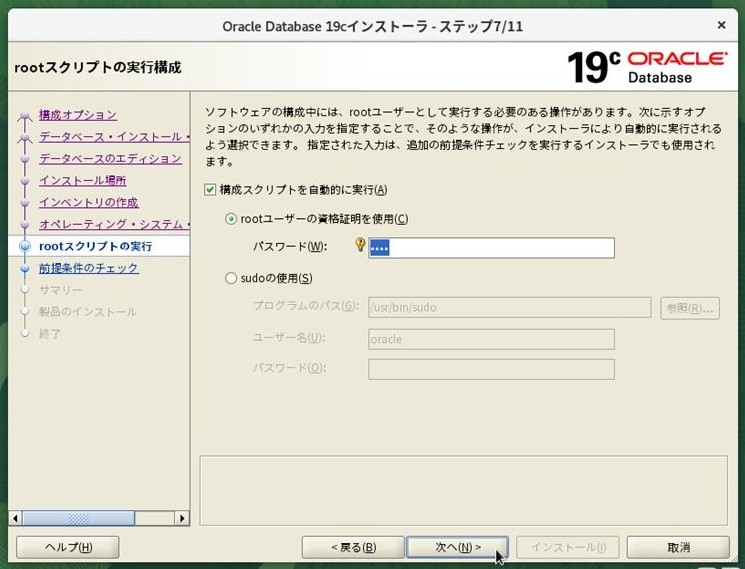The image size is (745, 569).
Task: Click the message area at bottom
Action: (464, 491)
